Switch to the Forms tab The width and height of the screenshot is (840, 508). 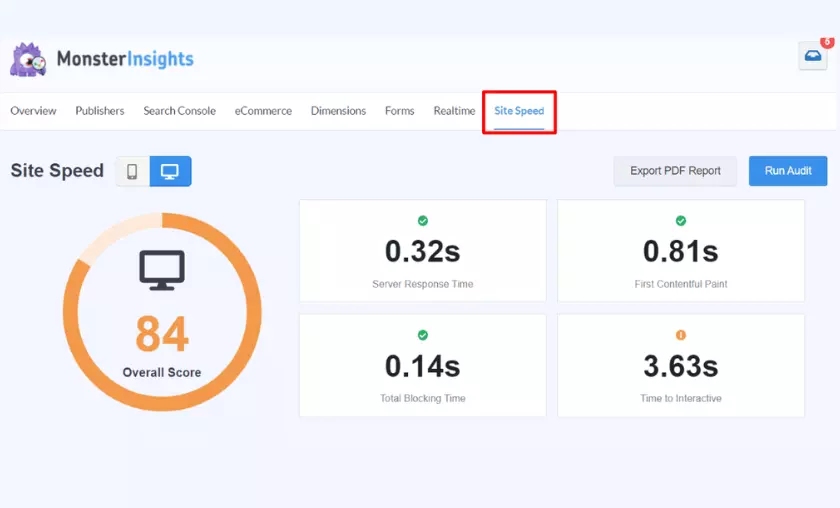(x=400, y=111)
